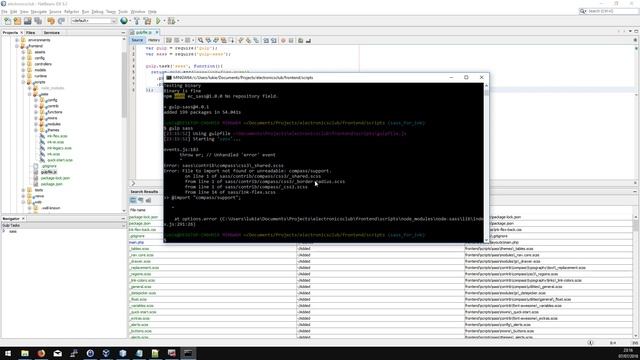Screen dimensions: 640x360
Task: Click the File name column header
Action: click(x=138, y=210)
